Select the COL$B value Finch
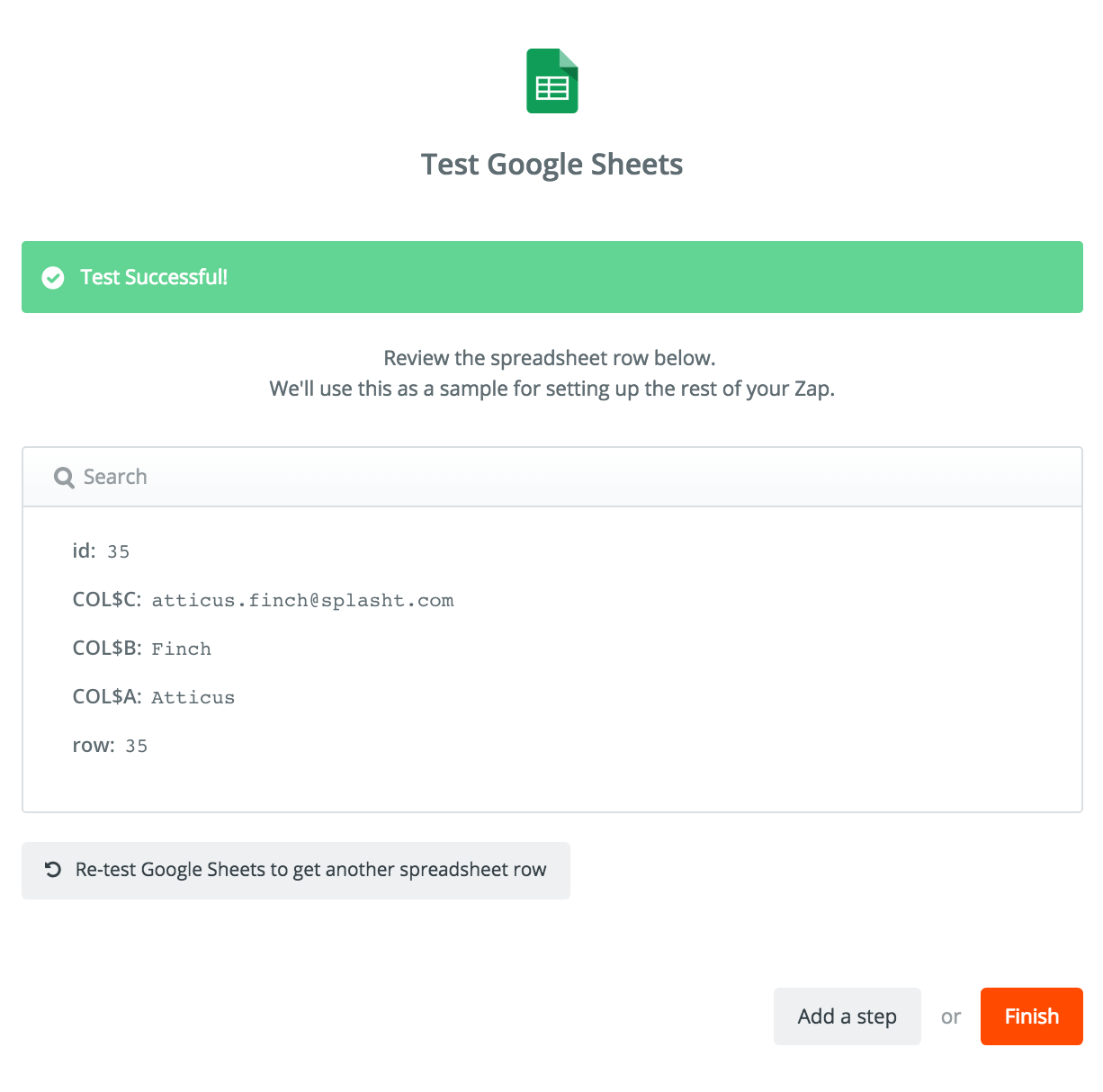 181,649
